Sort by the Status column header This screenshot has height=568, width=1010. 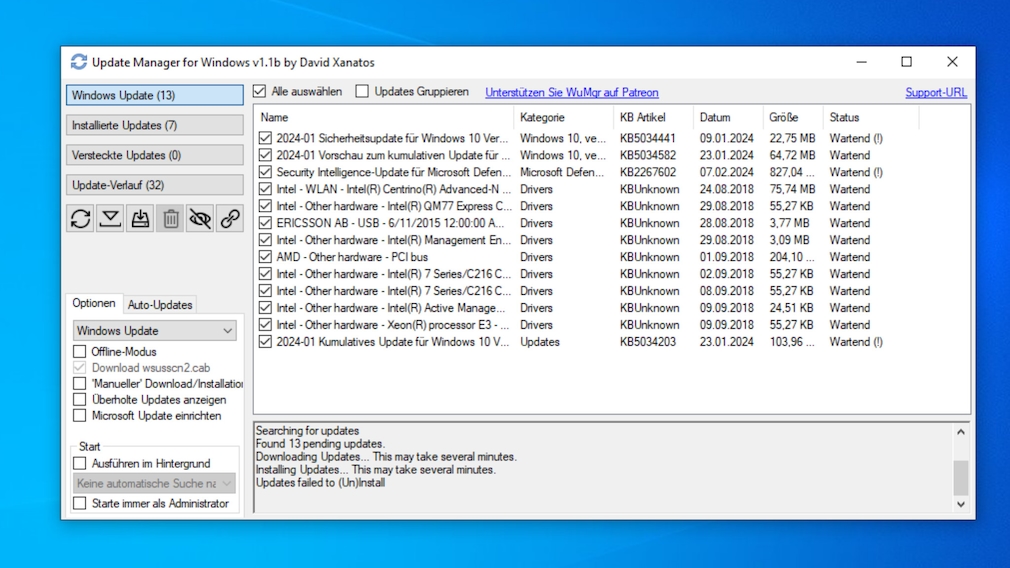pyautogui.click(x=871, y=117)
